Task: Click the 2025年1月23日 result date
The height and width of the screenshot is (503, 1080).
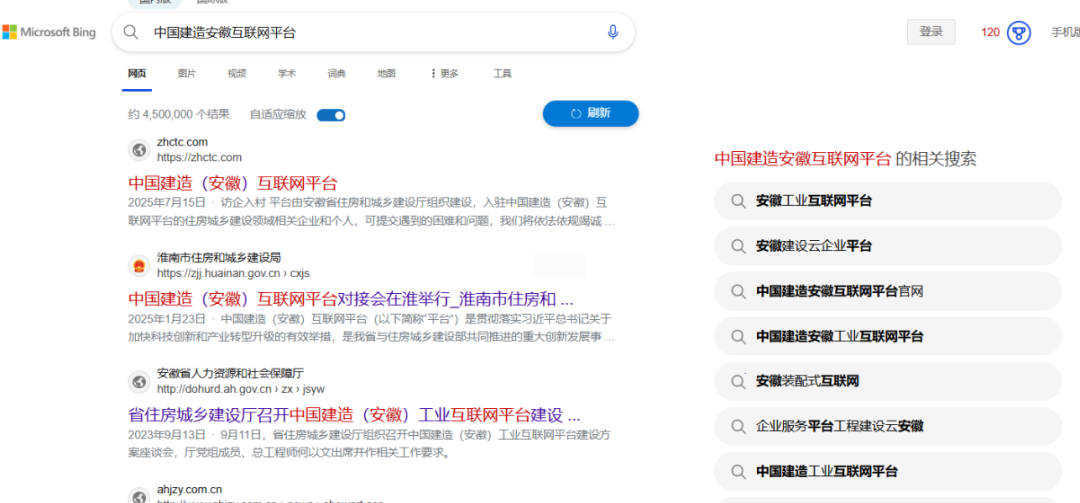Action: pyautogui.click(x=167, y=318)
